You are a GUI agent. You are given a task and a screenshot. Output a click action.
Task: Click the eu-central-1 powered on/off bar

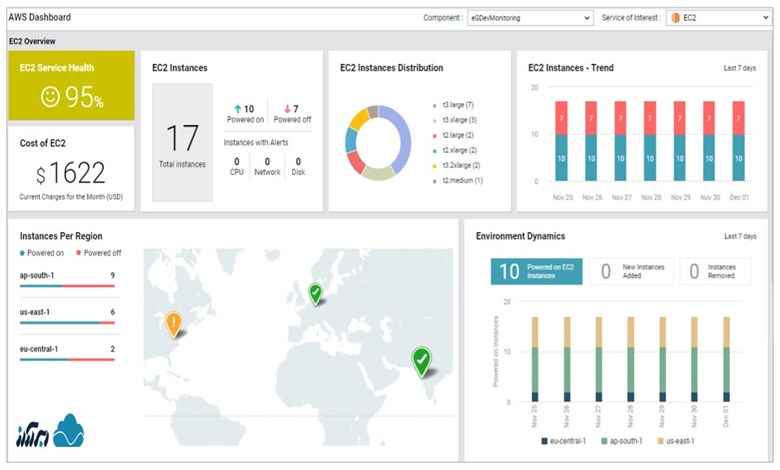(67, 360)
